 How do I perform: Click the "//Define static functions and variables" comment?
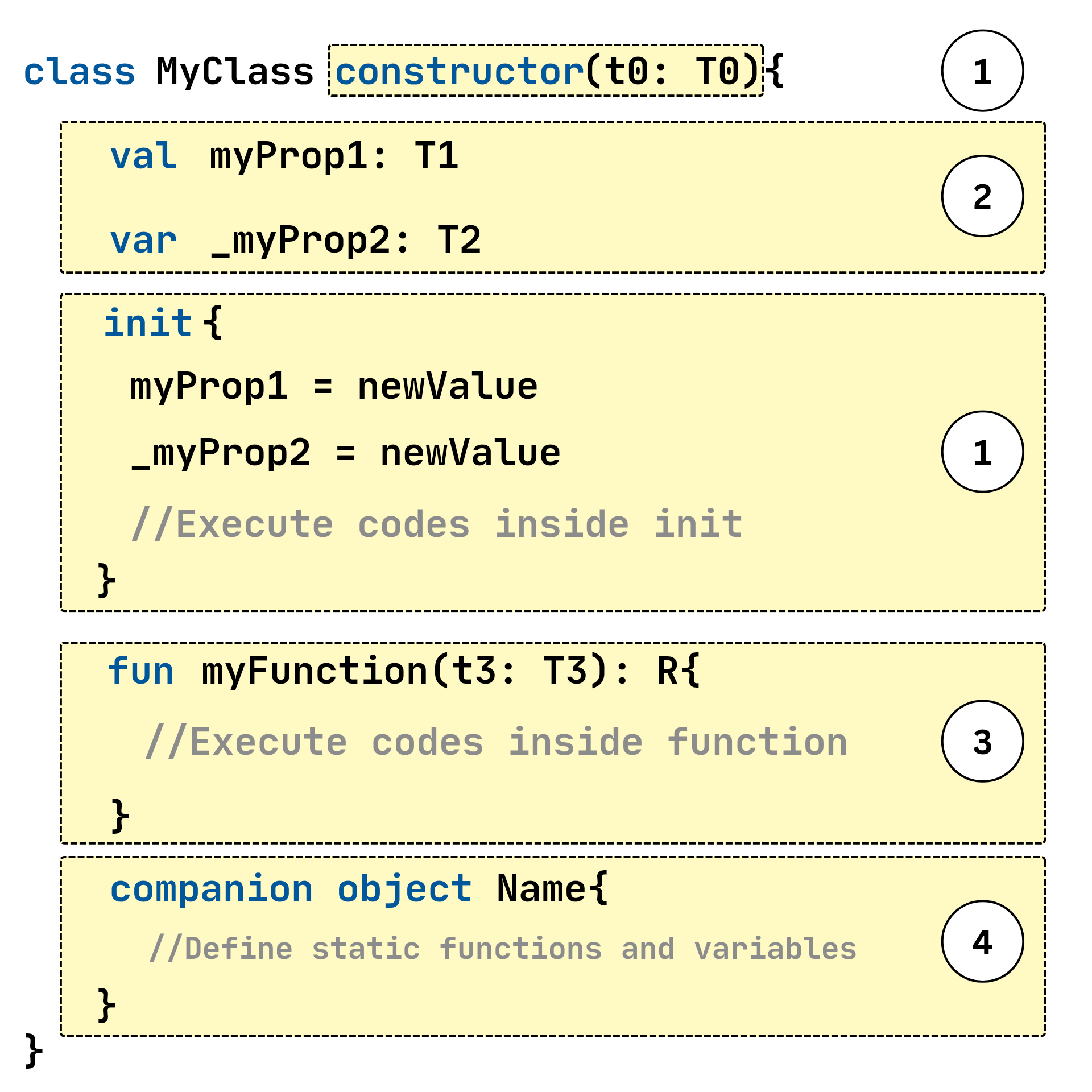point(503,949)
